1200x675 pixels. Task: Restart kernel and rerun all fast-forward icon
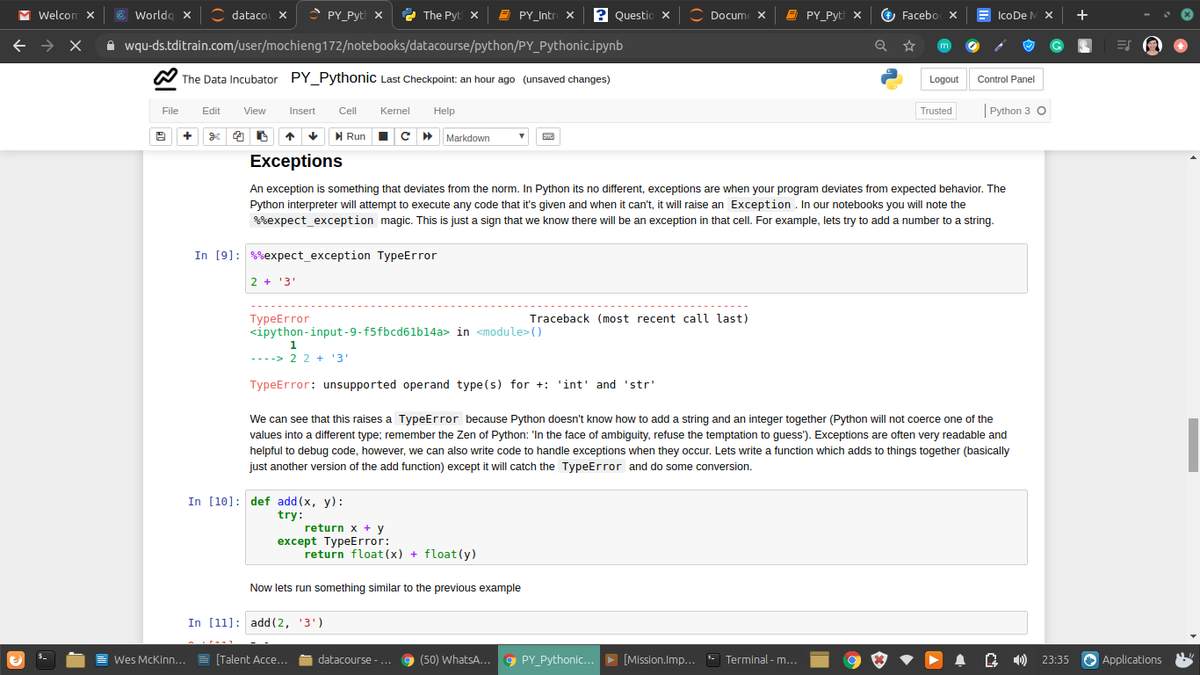click(426, 137)
